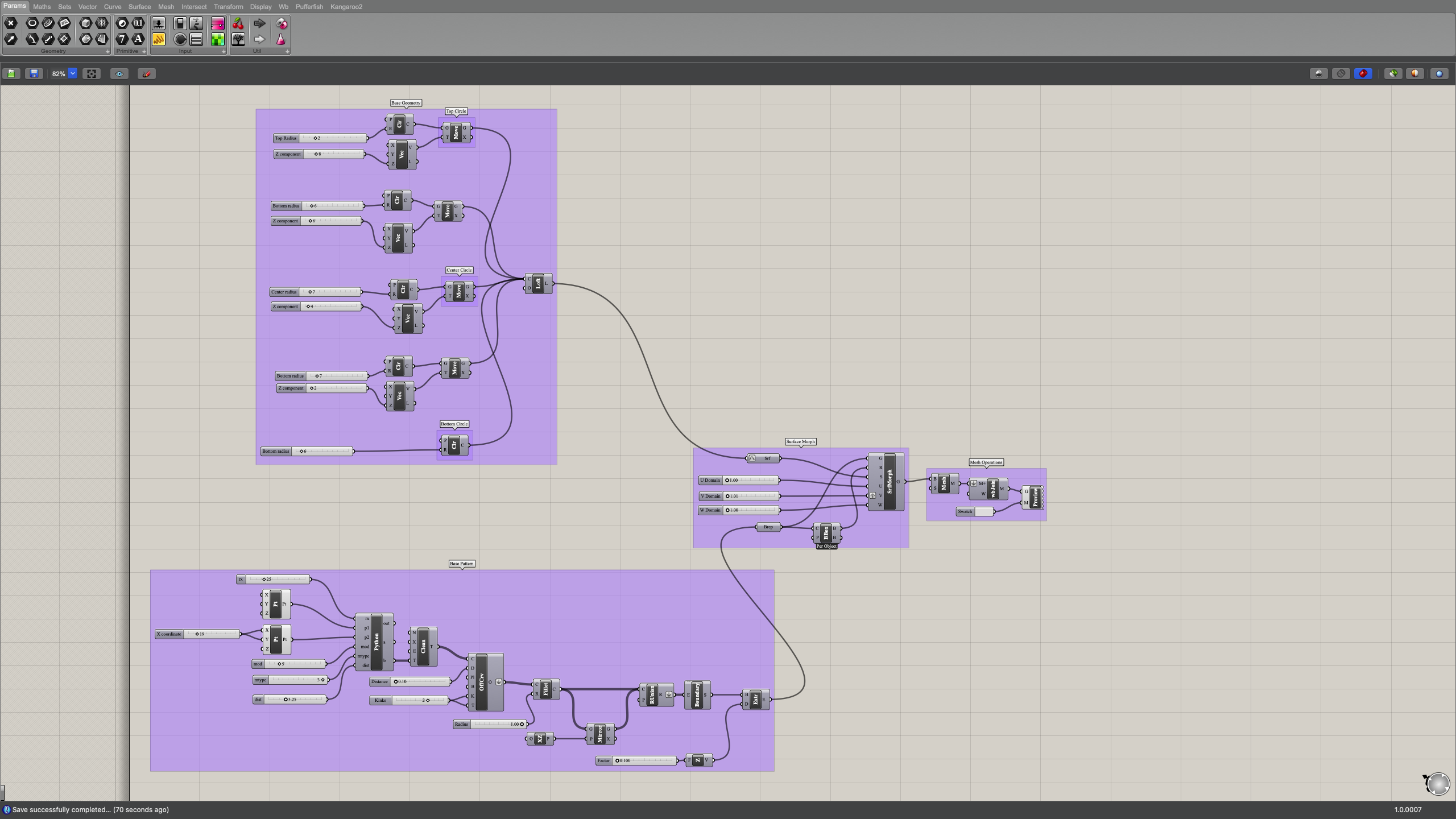Click the Surface Morph group label

tap(801, 441)
